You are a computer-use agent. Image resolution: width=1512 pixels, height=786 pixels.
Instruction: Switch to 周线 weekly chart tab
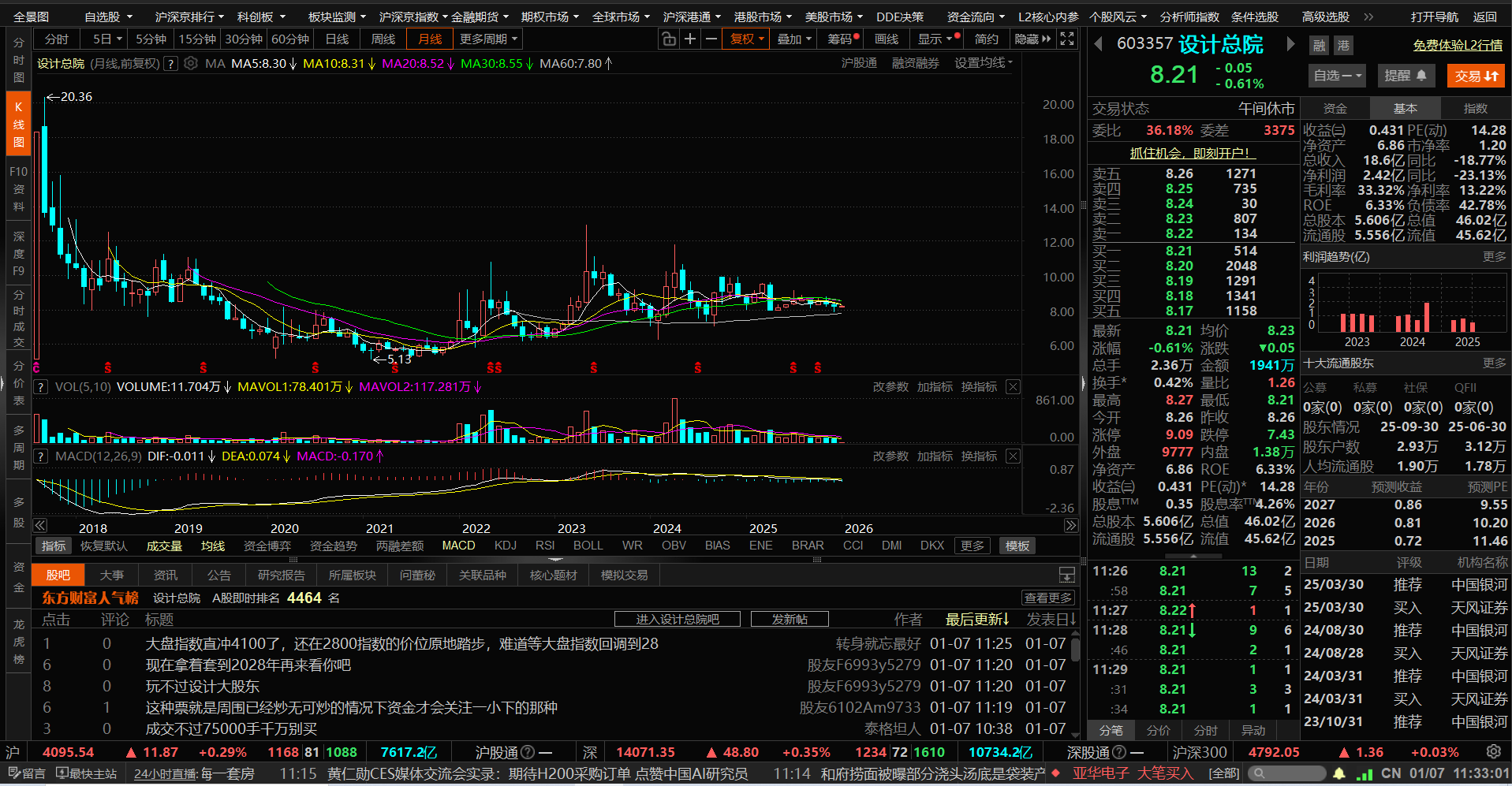click(383, 39)
